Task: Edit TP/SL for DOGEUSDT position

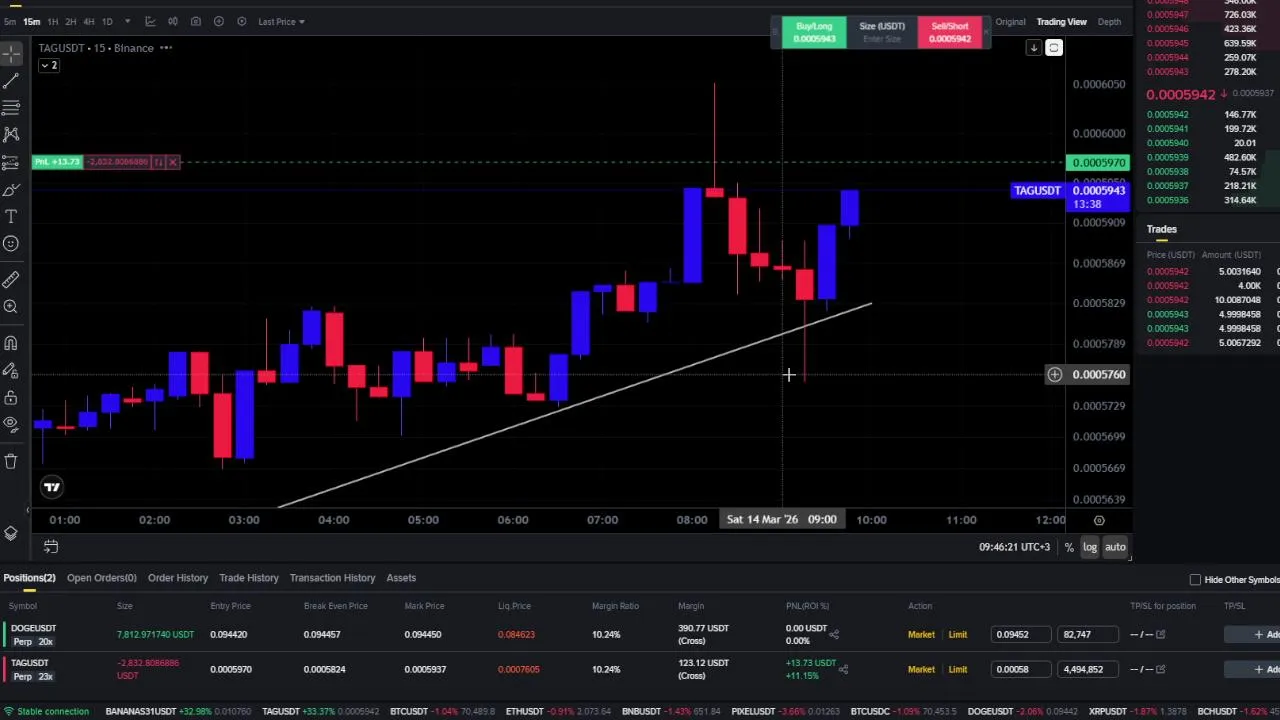Action: click(1160, 635)
